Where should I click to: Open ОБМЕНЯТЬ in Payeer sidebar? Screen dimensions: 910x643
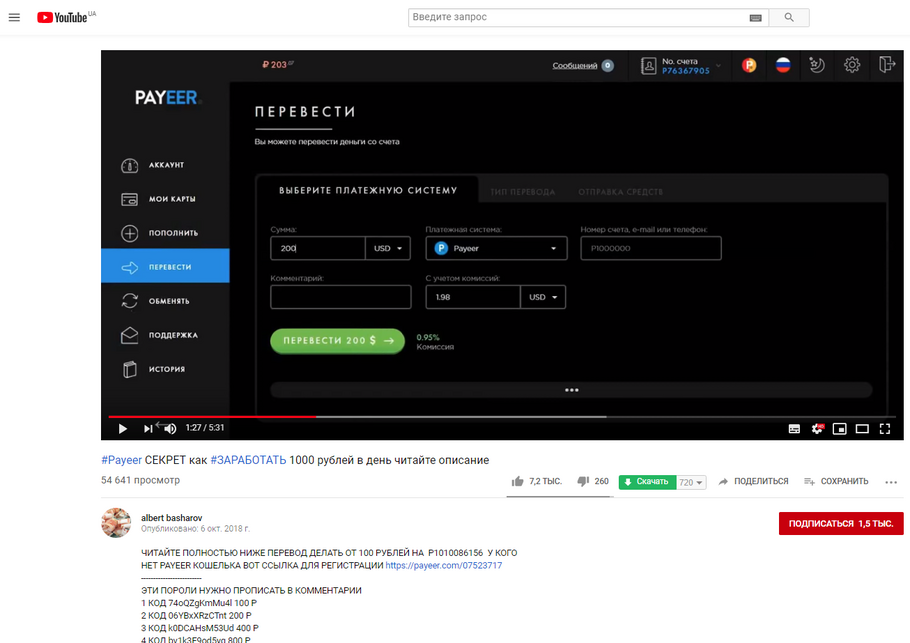tap(165, 301)
